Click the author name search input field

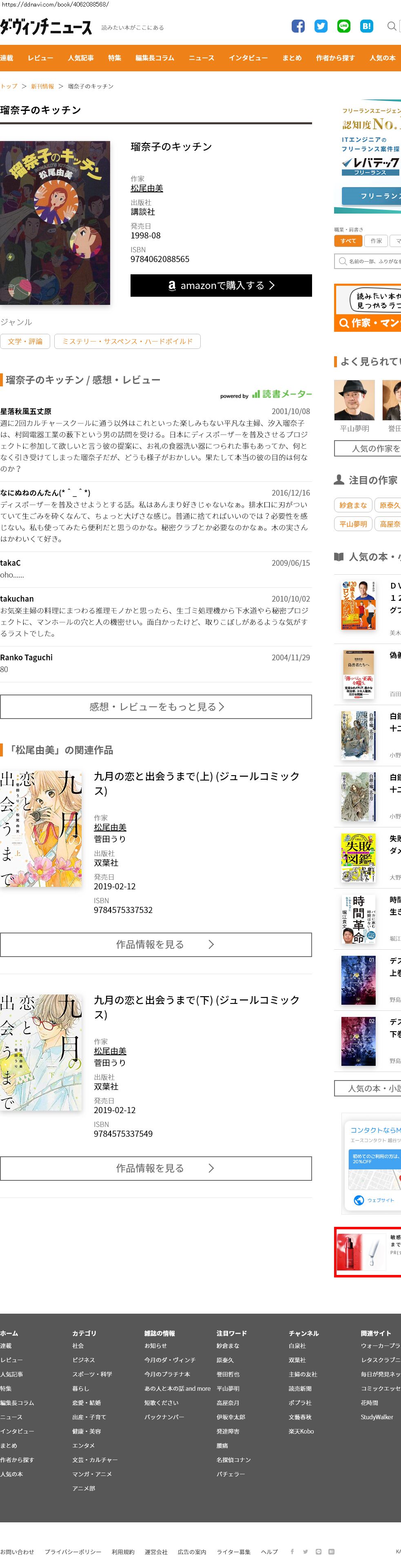[x=368, y=261]
